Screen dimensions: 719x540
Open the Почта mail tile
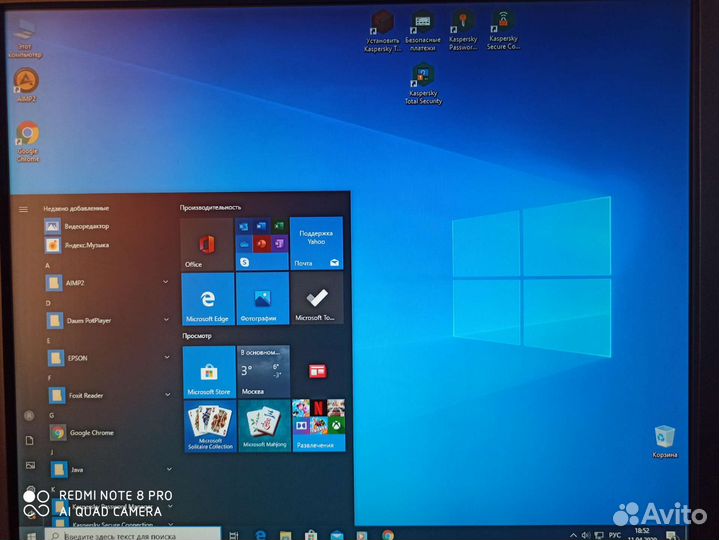(316, 243)
